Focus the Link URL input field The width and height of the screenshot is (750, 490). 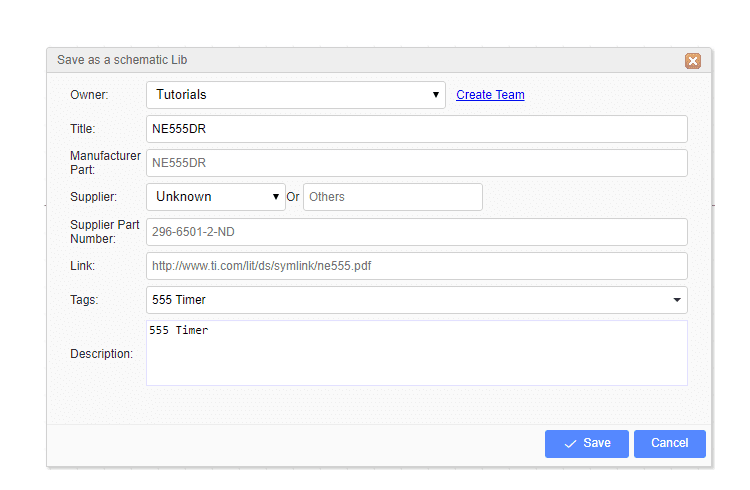(416, 266)
